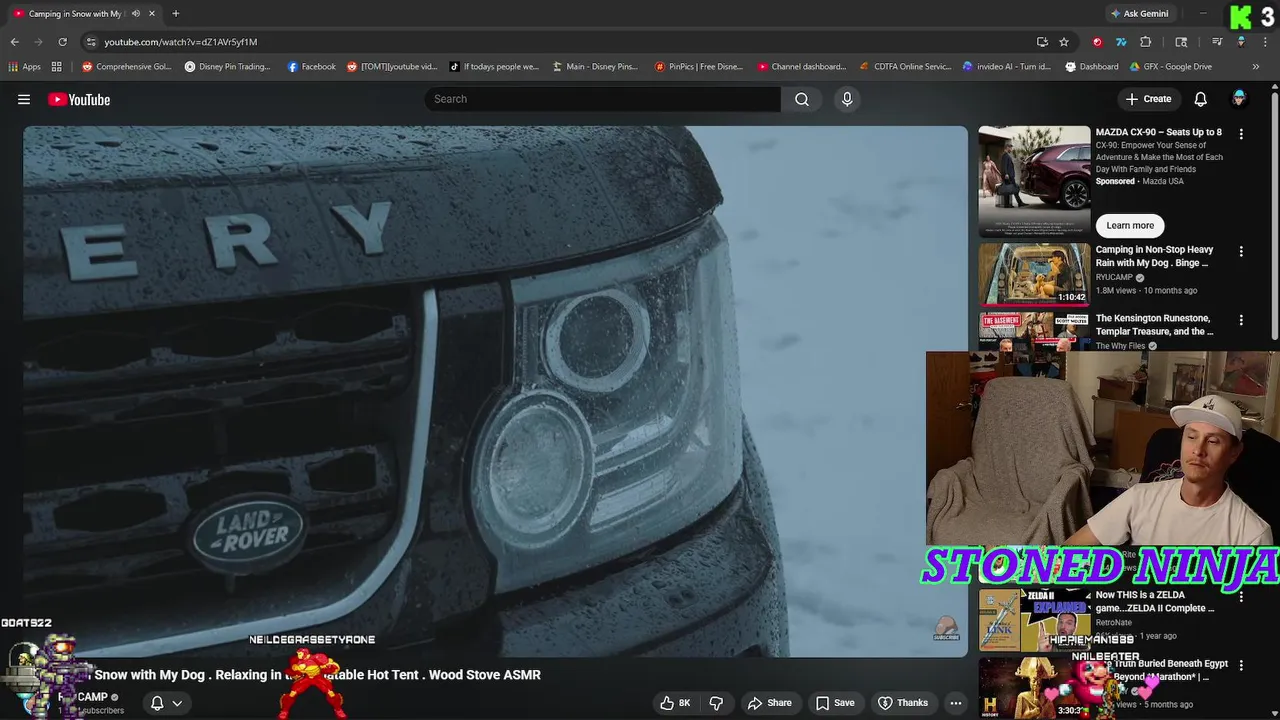Viewport: 1280px width, 720px height.
Task: Open 'Now THIS is a ZELDA game' title
Action: pos(1155,601)
